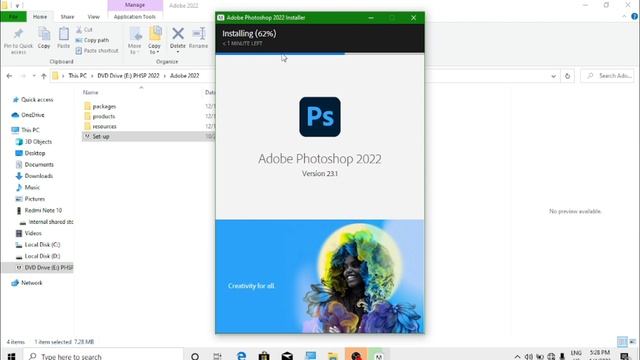This screenshot has height=360, width=640.
Task: Click the red X Delete icon
Action: (178, 33)
